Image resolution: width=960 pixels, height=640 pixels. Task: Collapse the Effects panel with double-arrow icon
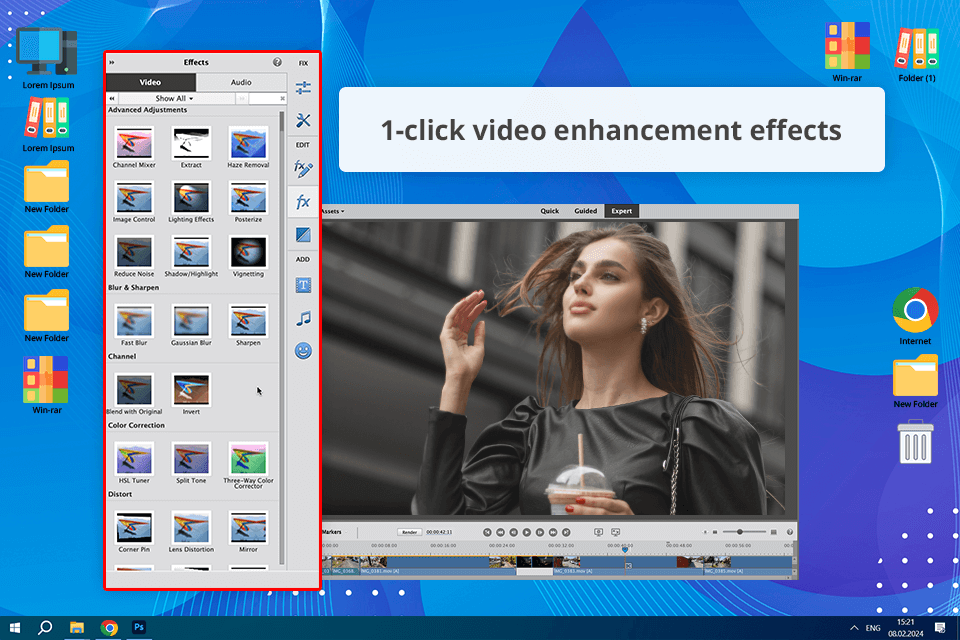point(111,62)
